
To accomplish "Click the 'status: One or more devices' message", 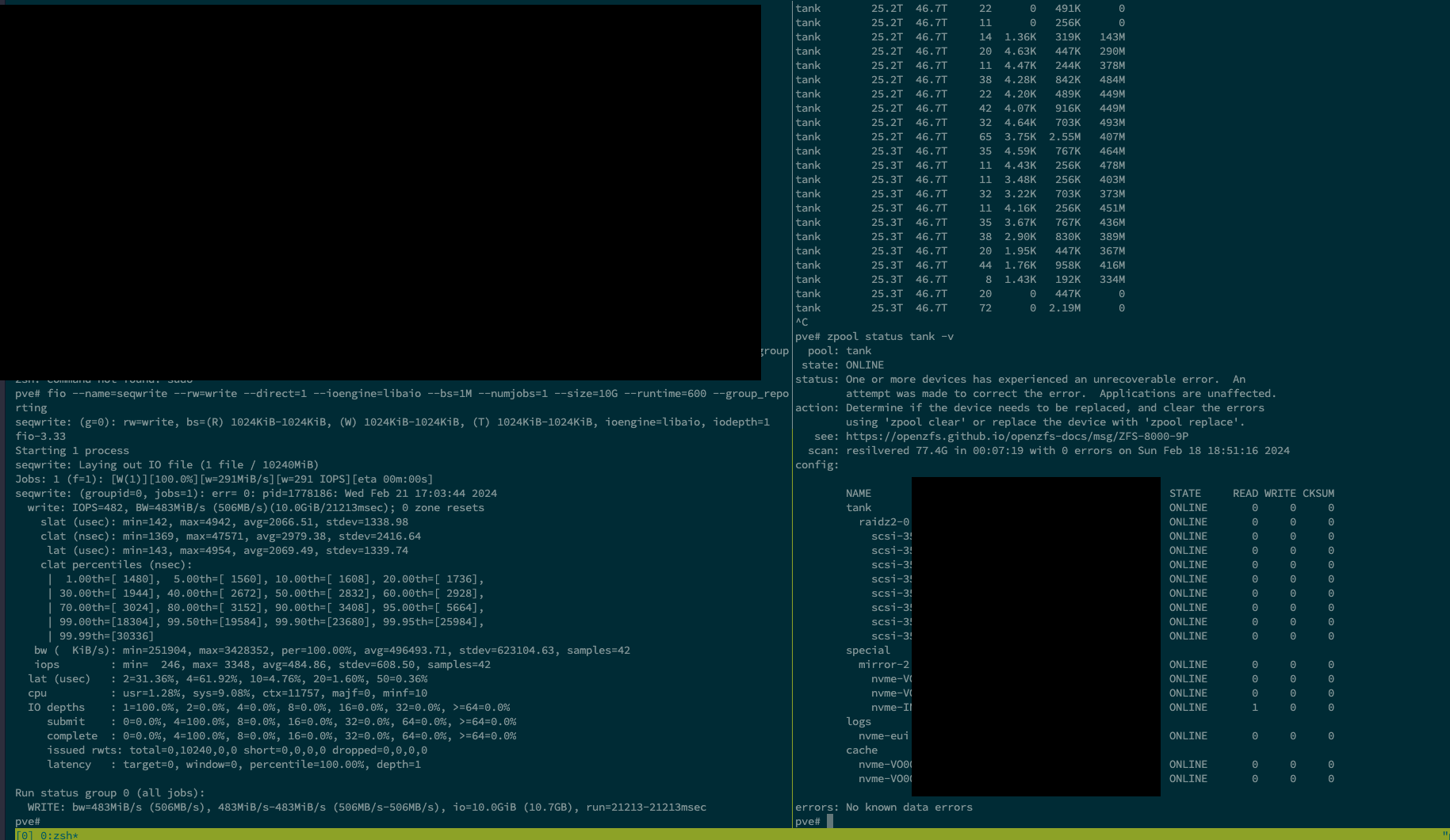I will 1036,386.
